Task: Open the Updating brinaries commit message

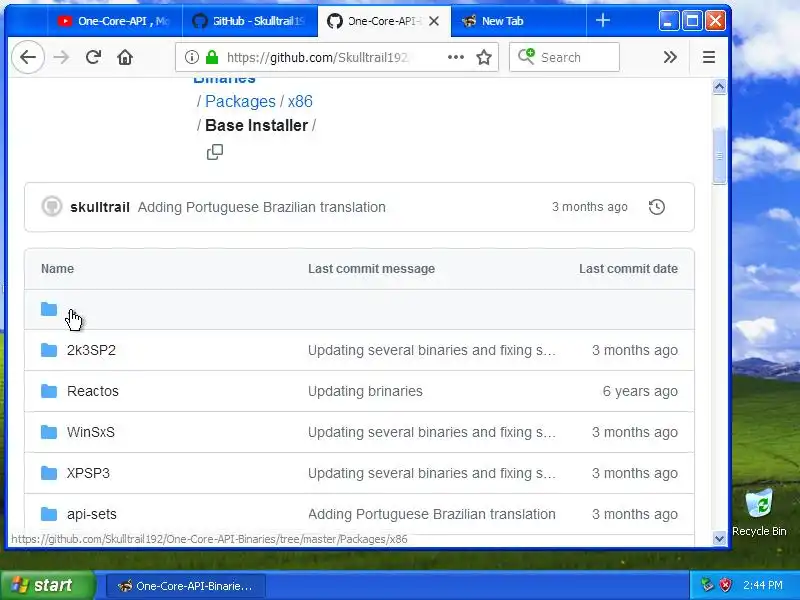Action: pyautogui.click(x=365, y=391)
